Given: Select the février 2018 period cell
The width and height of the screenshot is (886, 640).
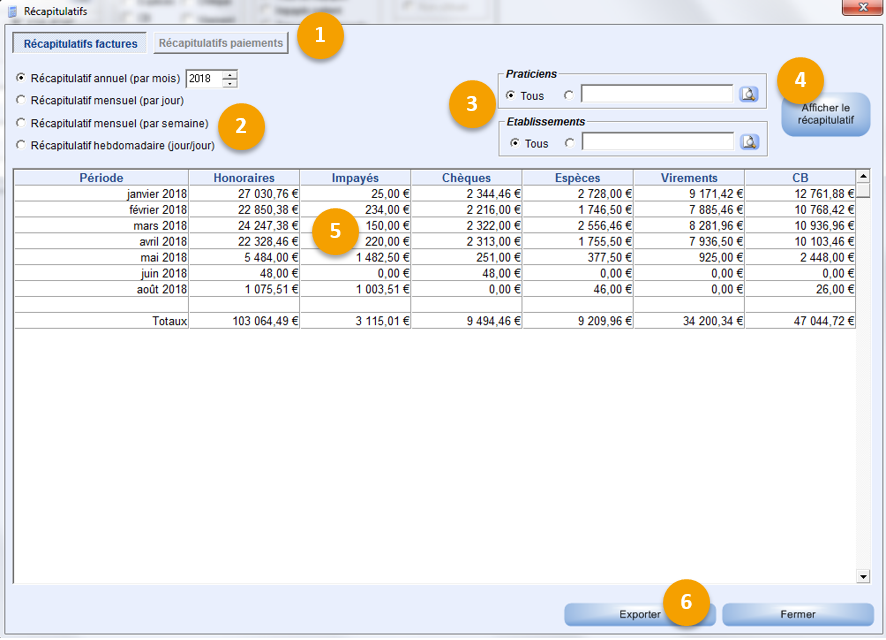Looking at the screenshot, I should click(x=101, y=210).
